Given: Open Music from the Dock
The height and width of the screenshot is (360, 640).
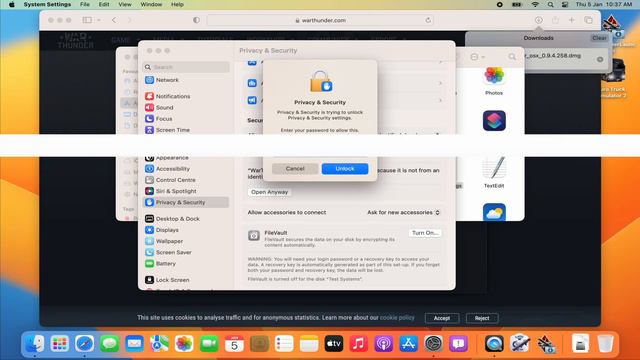Looking at the screenshot, I should (x=358, y=344).
